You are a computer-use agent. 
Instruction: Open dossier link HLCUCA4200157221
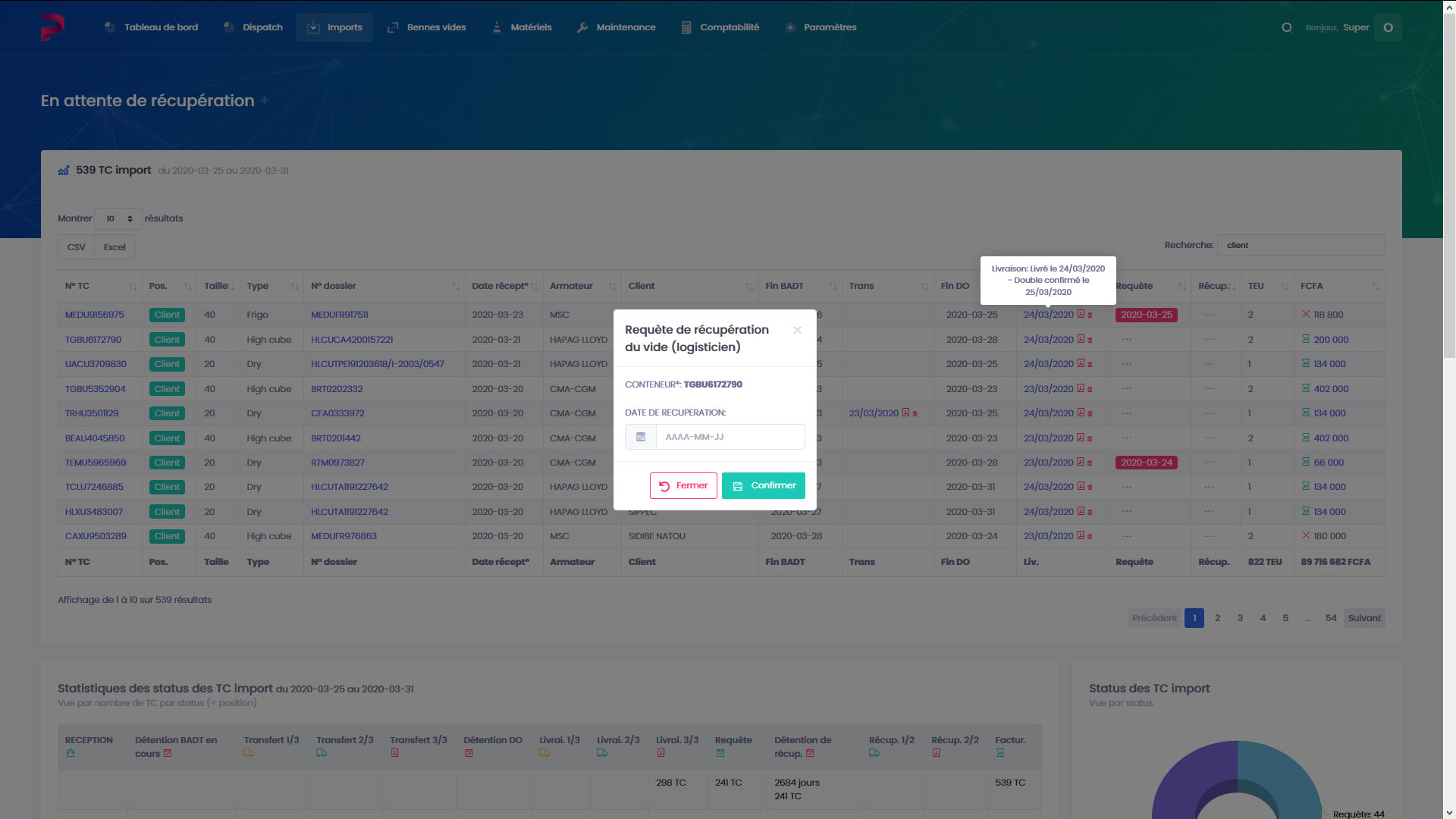(352, 340)
